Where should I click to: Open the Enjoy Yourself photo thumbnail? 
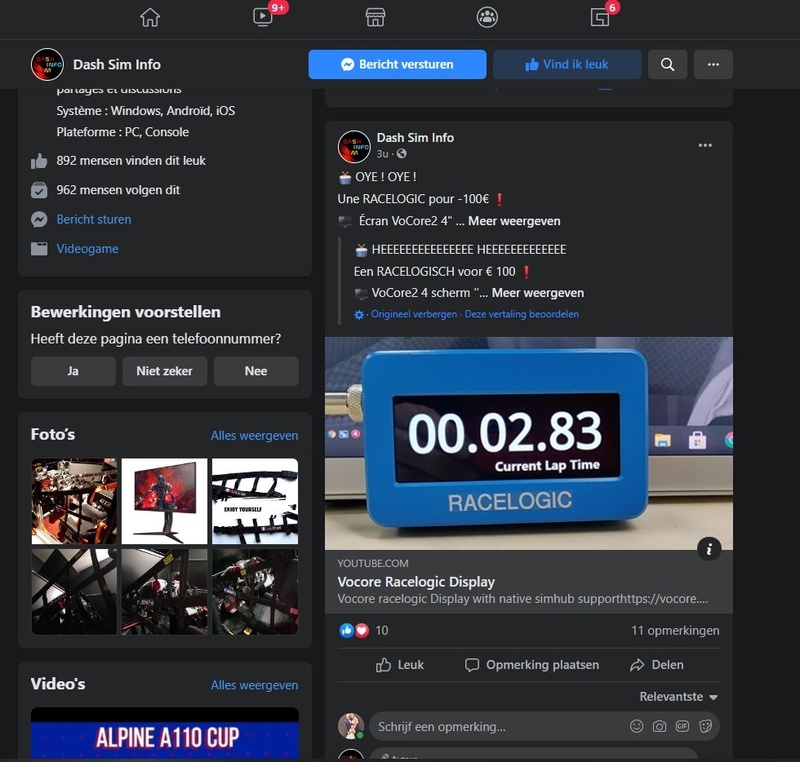click(255, 501)
